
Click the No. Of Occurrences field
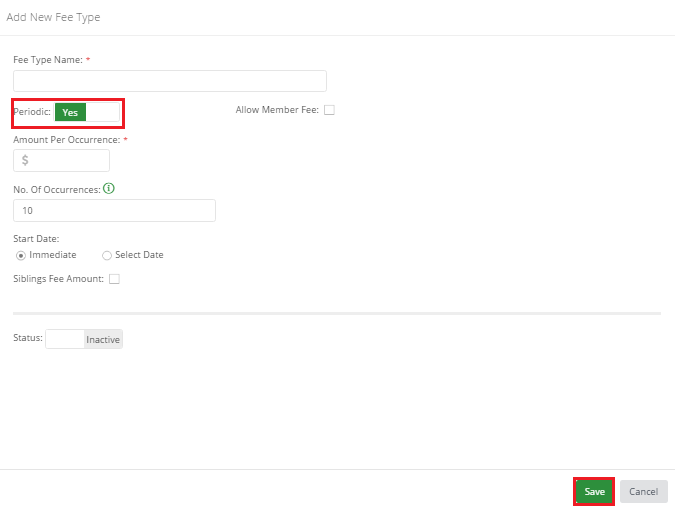115,211
